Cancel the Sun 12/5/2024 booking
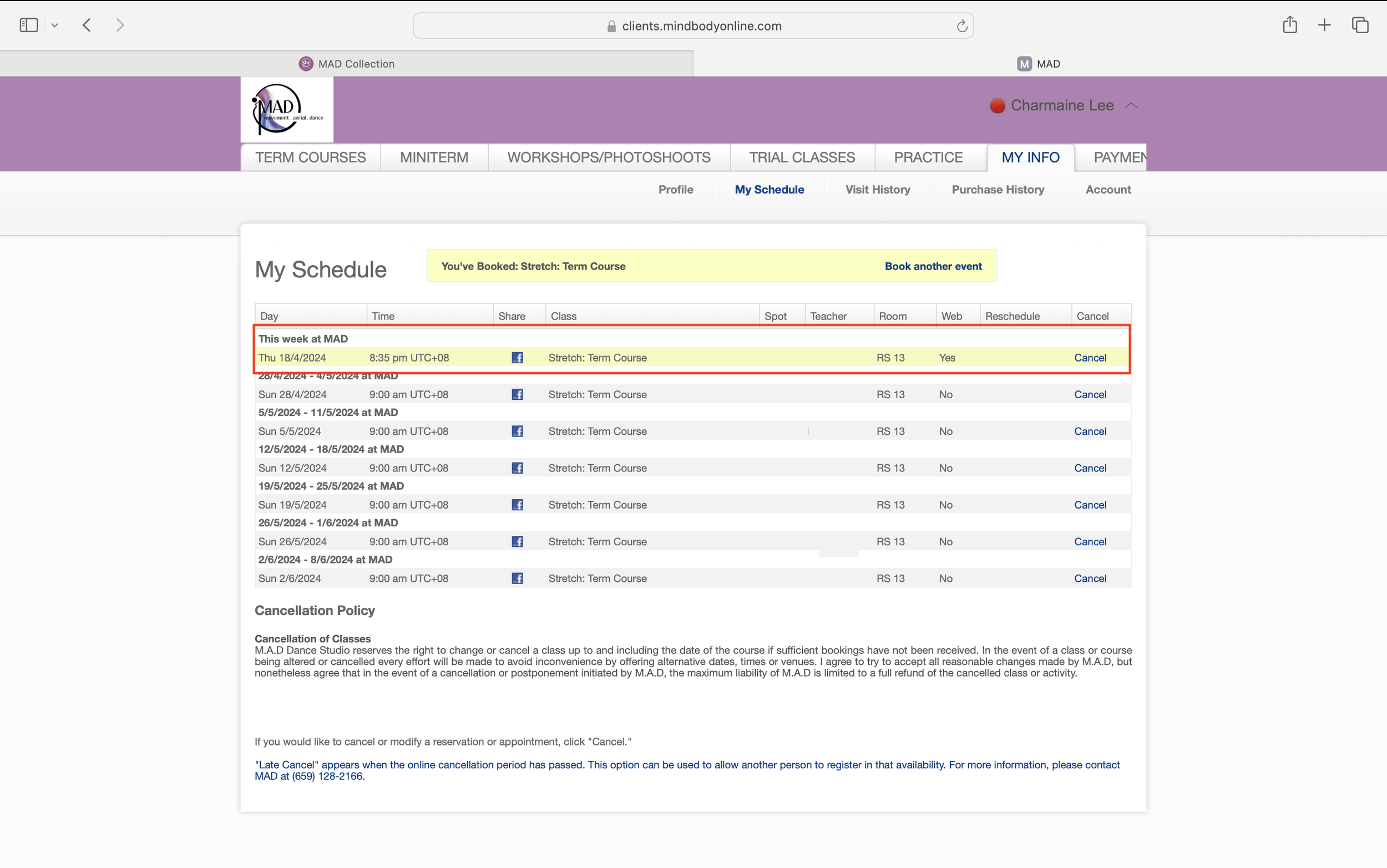Image resolution: width=1387 pixels, height=868 pixels. coord(1090,468)
